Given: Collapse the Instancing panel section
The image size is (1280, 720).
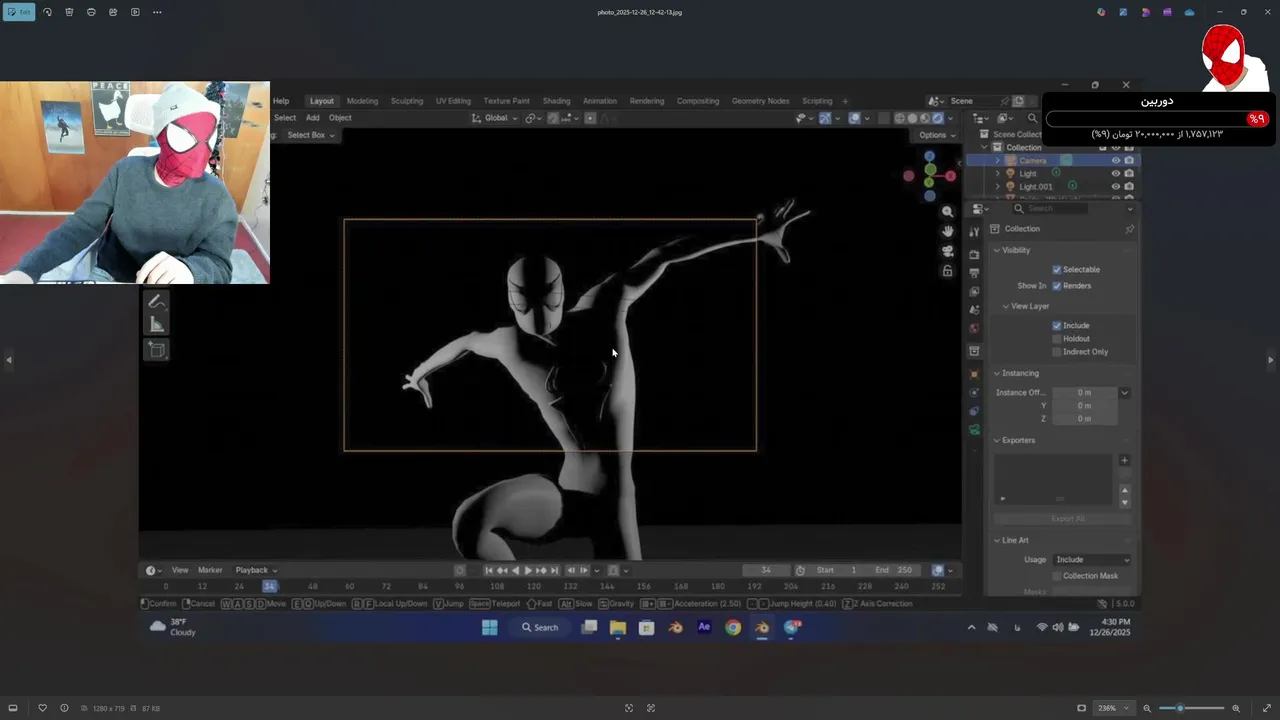Looking at the screenshot, I should (996, 373).
